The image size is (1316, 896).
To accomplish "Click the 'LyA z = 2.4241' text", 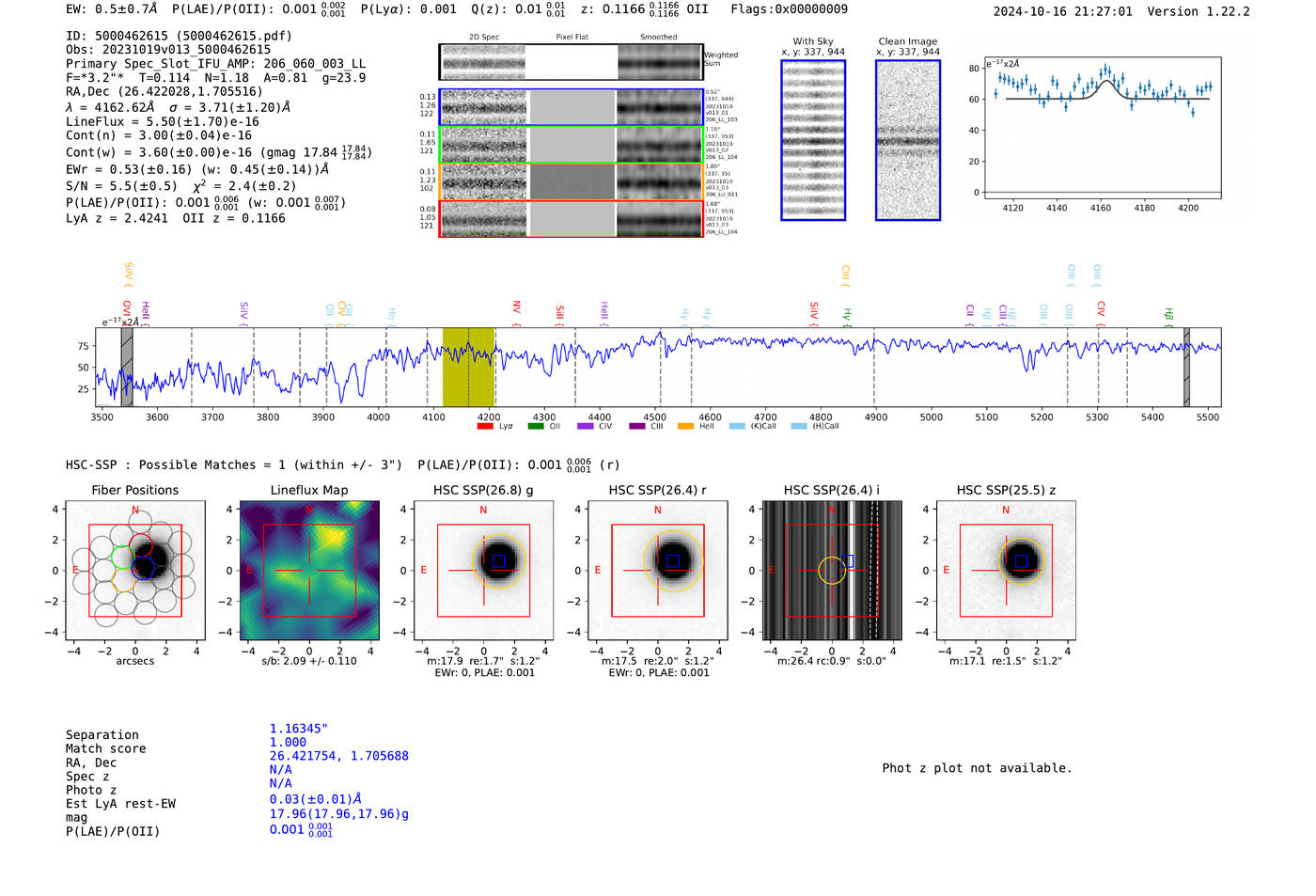I will pos(117,218).
